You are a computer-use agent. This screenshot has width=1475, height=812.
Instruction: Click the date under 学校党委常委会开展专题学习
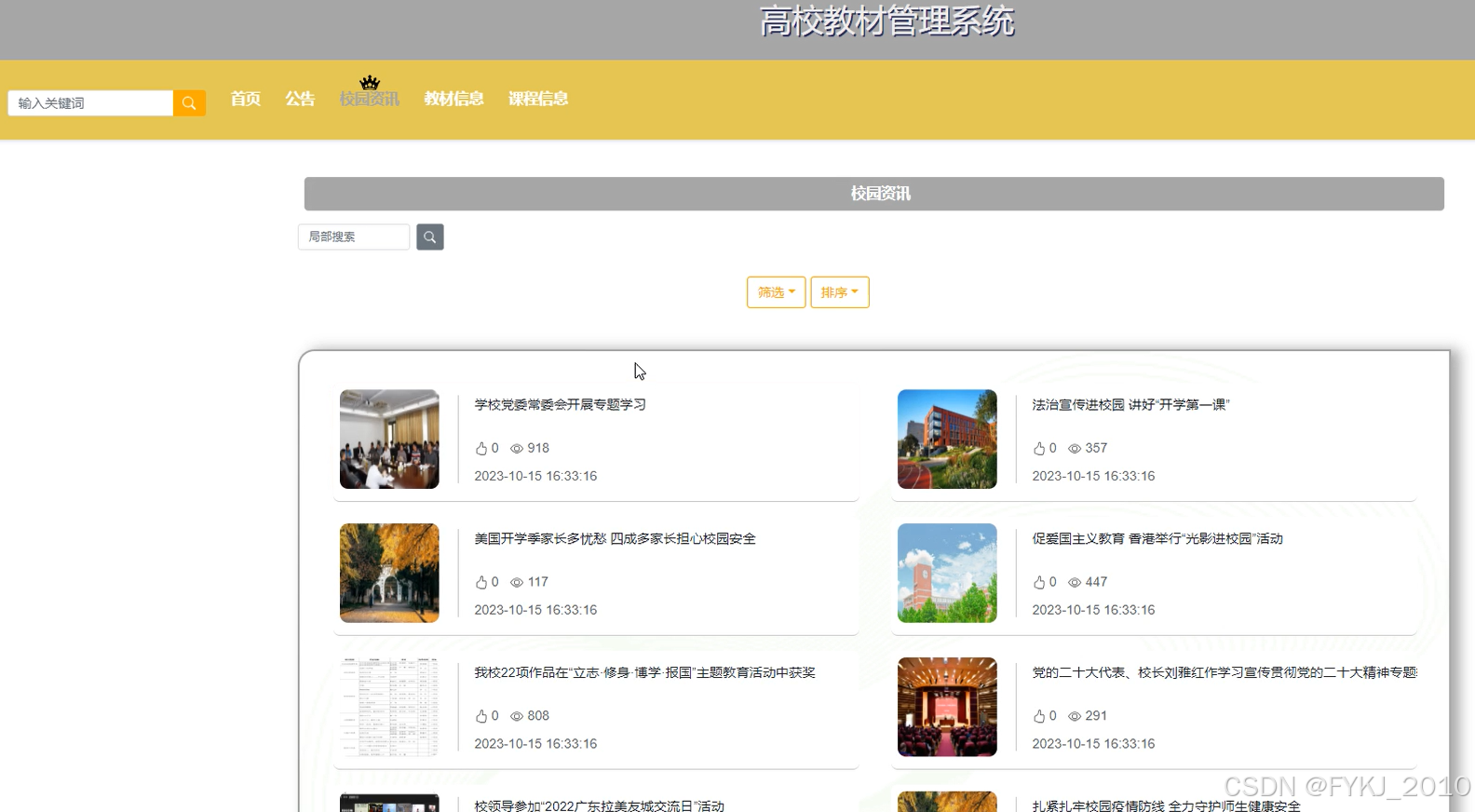[x=535, y=476]
